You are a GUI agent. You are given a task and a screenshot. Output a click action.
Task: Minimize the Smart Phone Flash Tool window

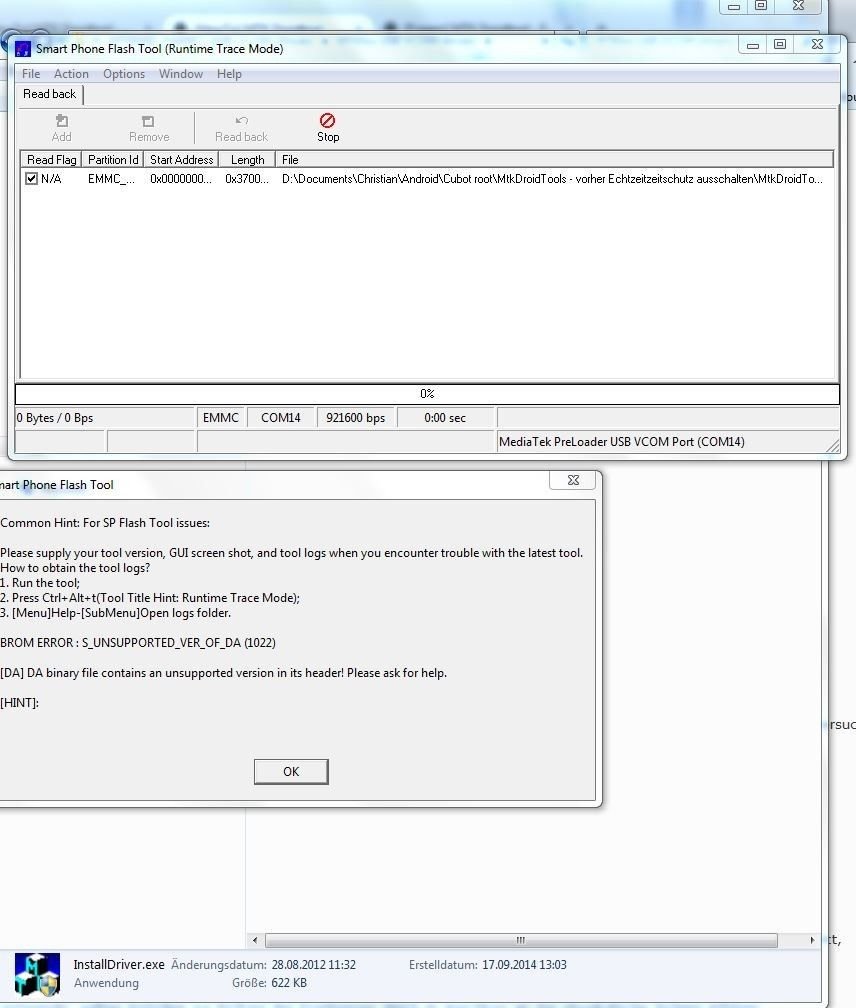tap(753, 44)
